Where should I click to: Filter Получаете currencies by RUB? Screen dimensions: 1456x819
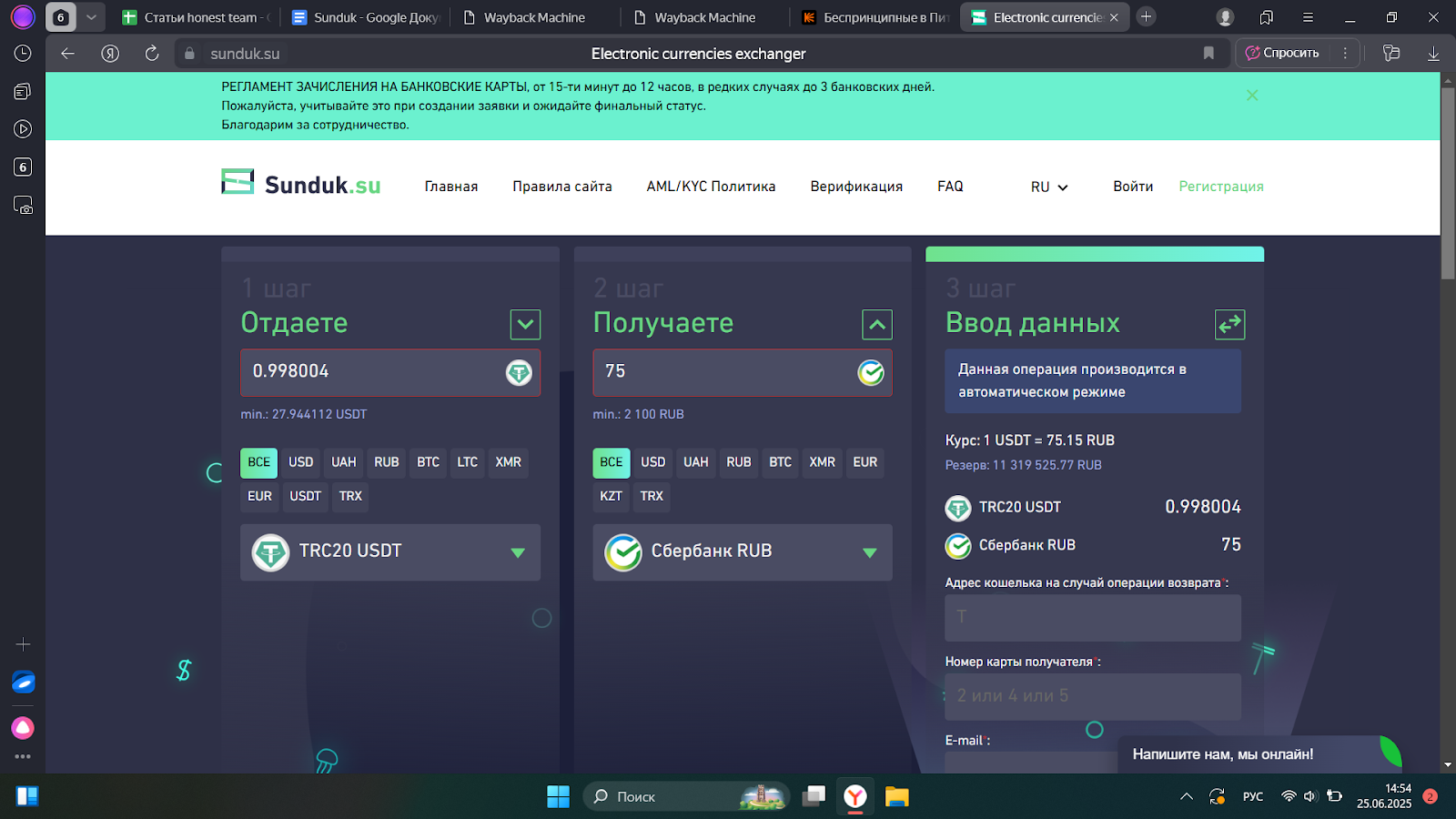(739, 462)
